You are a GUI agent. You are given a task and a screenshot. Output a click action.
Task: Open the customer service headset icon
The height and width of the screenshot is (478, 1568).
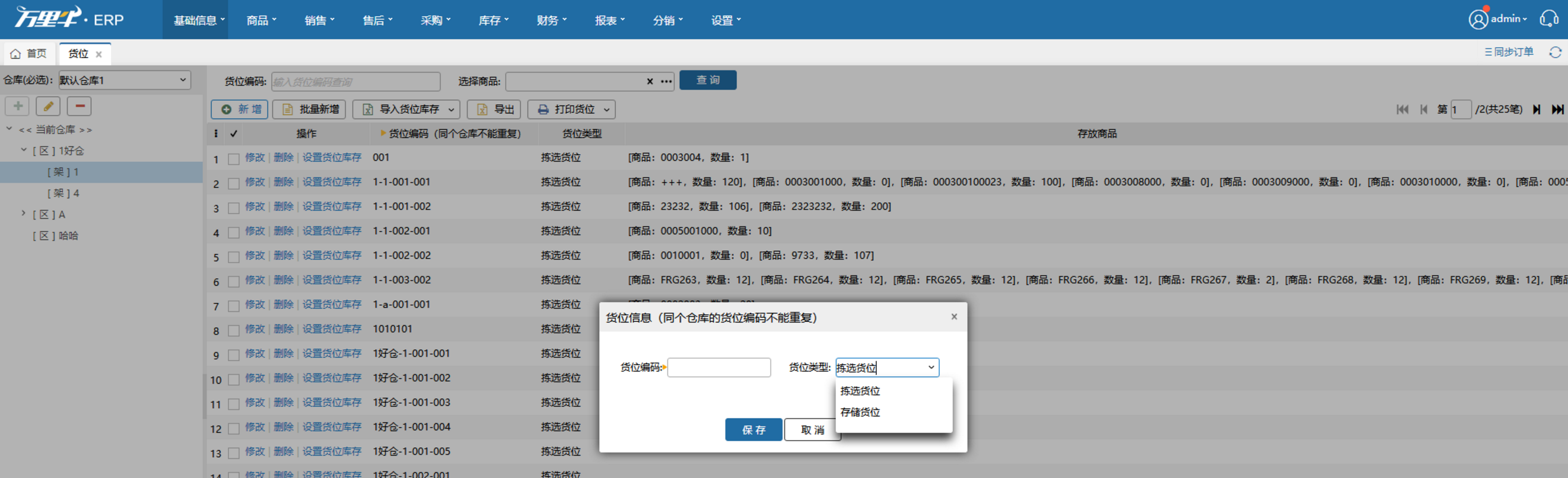click(1549, 19)
